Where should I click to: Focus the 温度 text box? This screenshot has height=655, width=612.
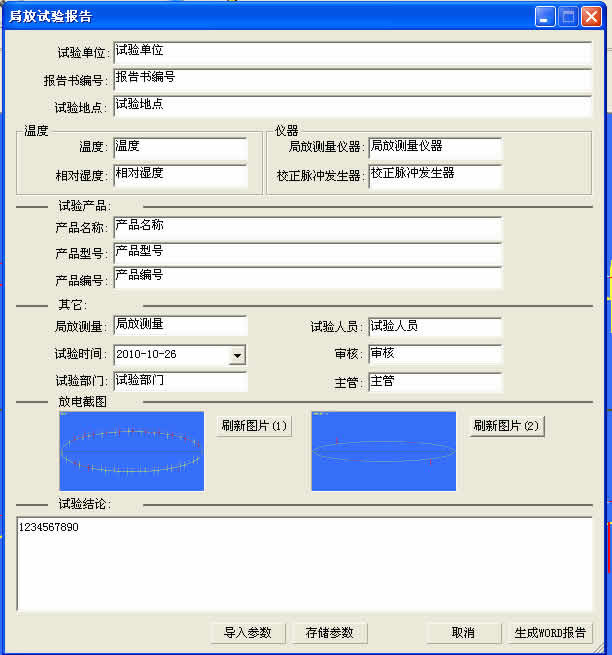[180, 149]
